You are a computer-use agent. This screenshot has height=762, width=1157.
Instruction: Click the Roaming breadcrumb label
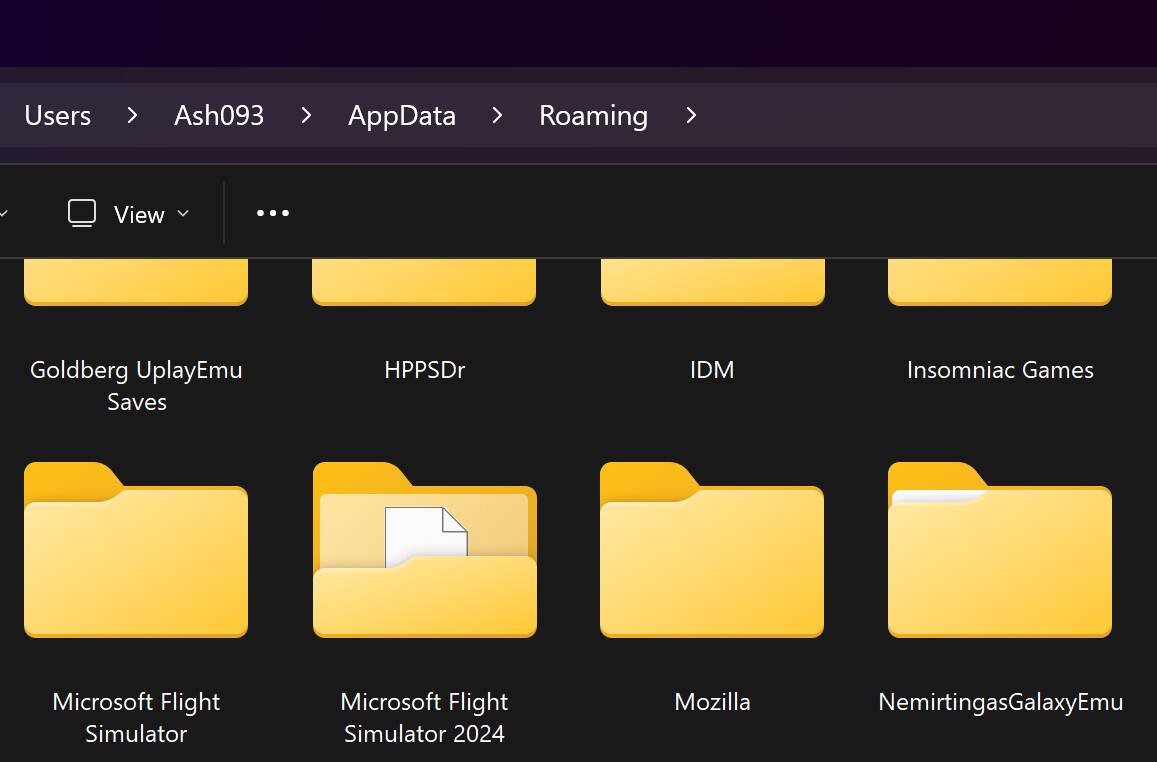593,115
